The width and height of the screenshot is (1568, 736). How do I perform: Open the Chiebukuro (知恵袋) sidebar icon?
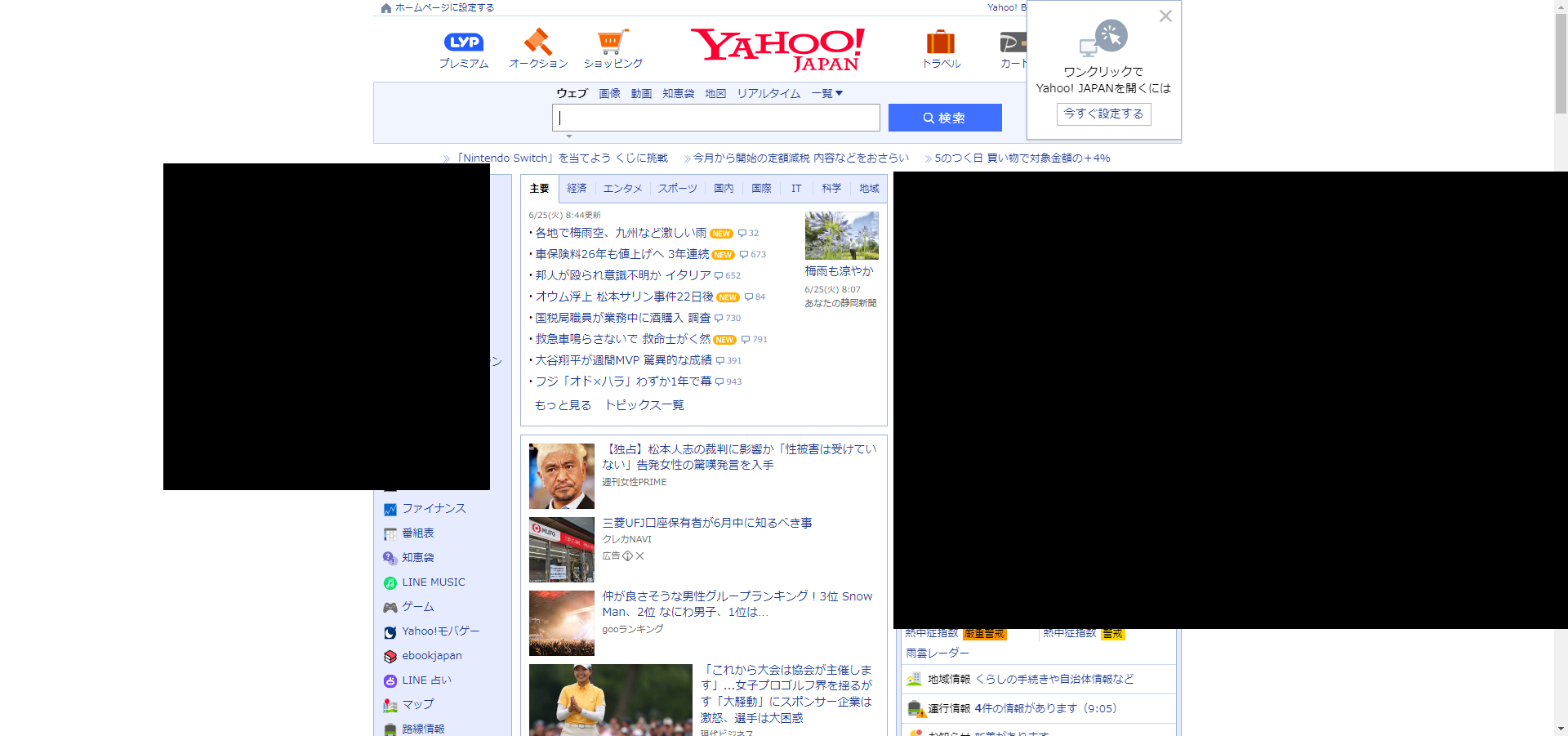click(x=390, y=558)
